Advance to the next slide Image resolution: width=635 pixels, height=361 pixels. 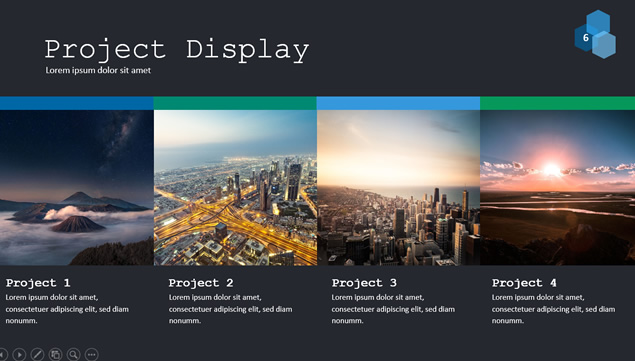[19, 355]
